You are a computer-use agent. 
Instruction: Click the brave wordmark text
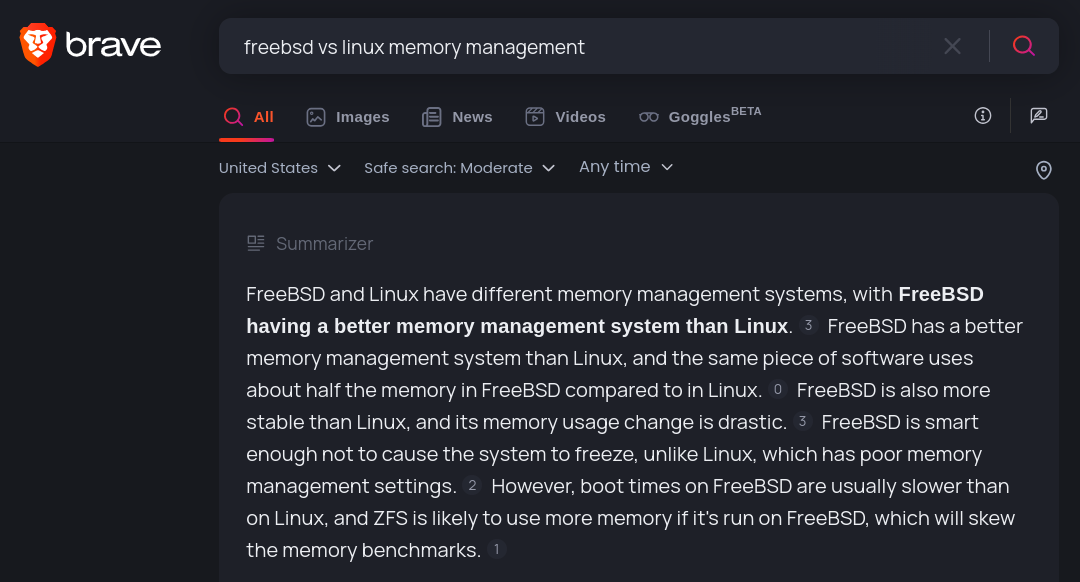click(x=113, y=45)
